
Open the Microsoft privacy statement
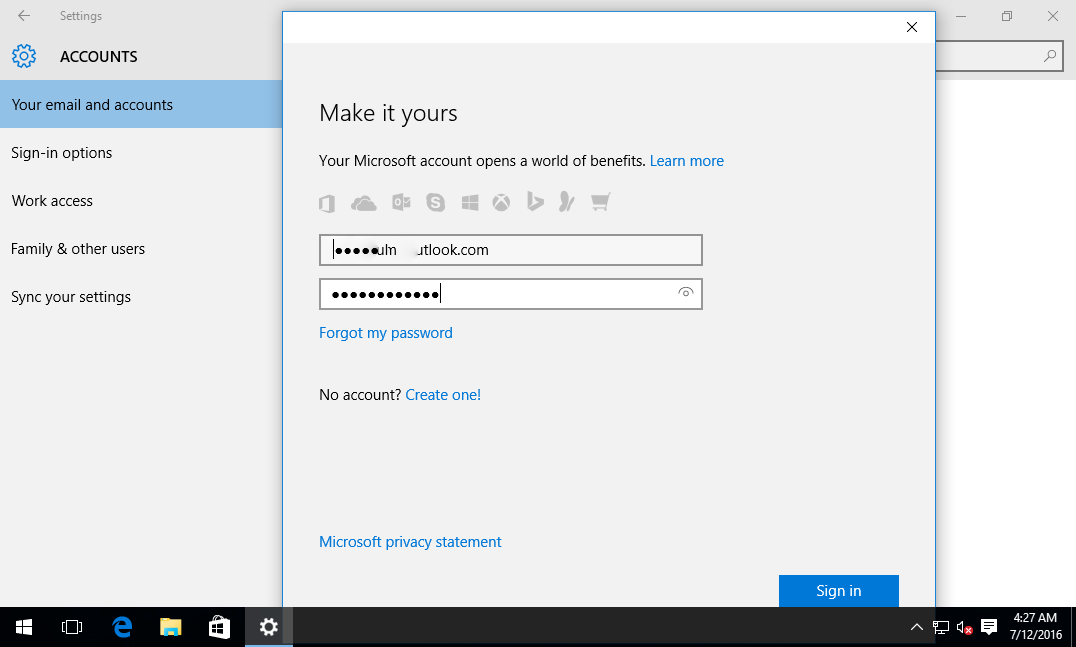pos(410,541)
